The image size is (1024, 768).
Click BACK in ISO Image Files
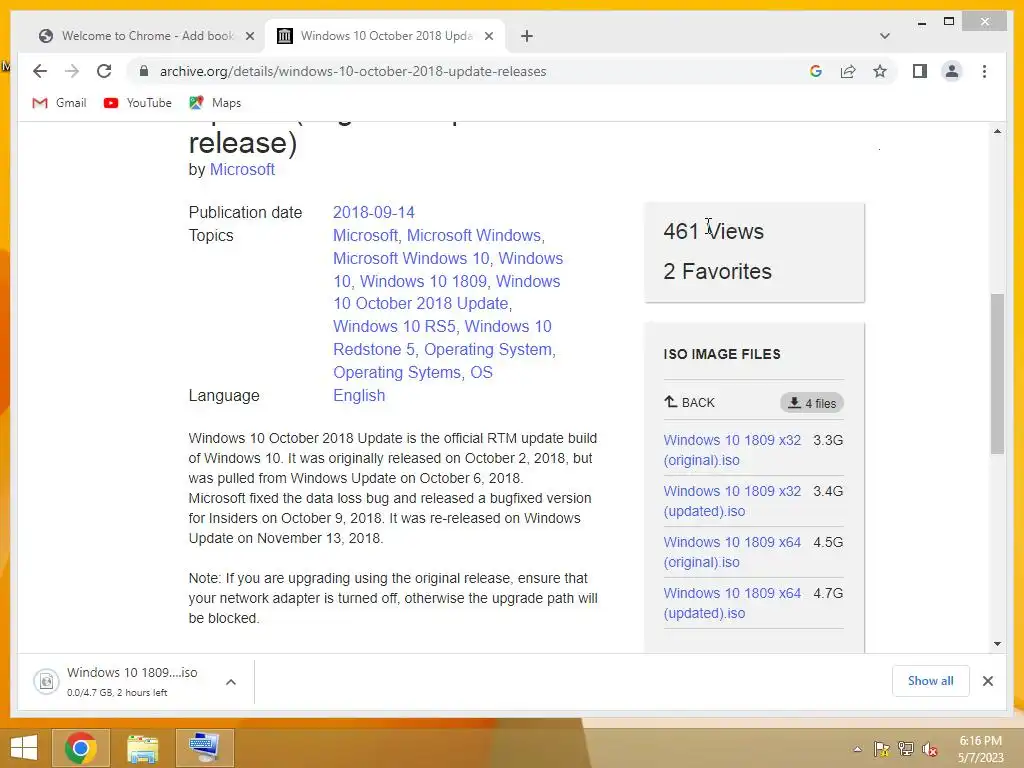[x=690, y=402]
